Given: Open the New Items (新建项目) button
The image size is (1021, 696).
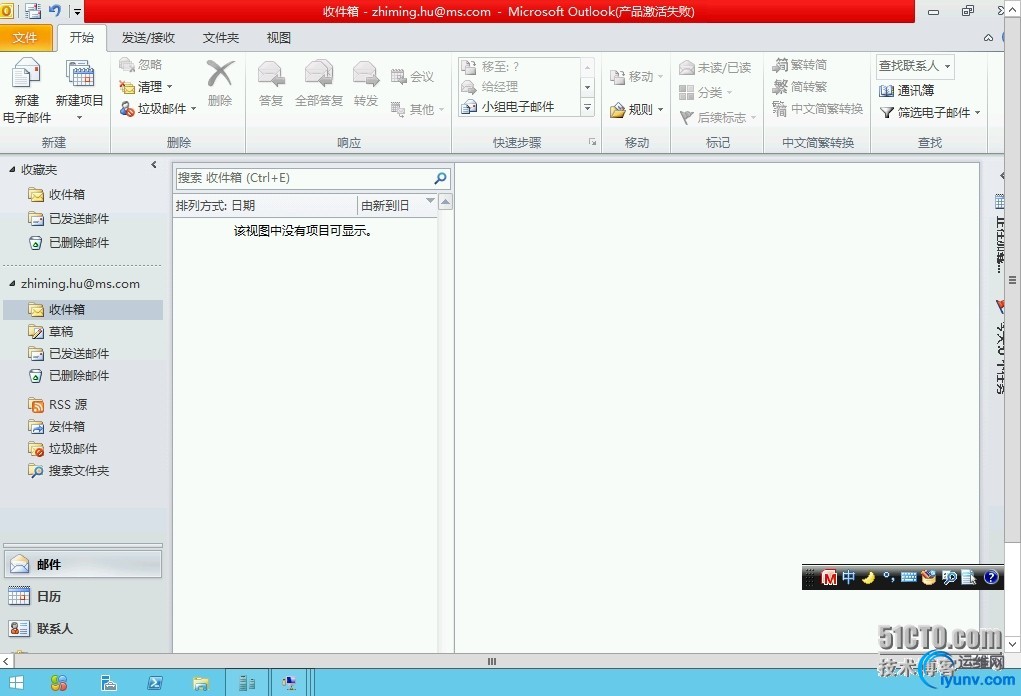Looking at the screenshot, I should 79,90.
